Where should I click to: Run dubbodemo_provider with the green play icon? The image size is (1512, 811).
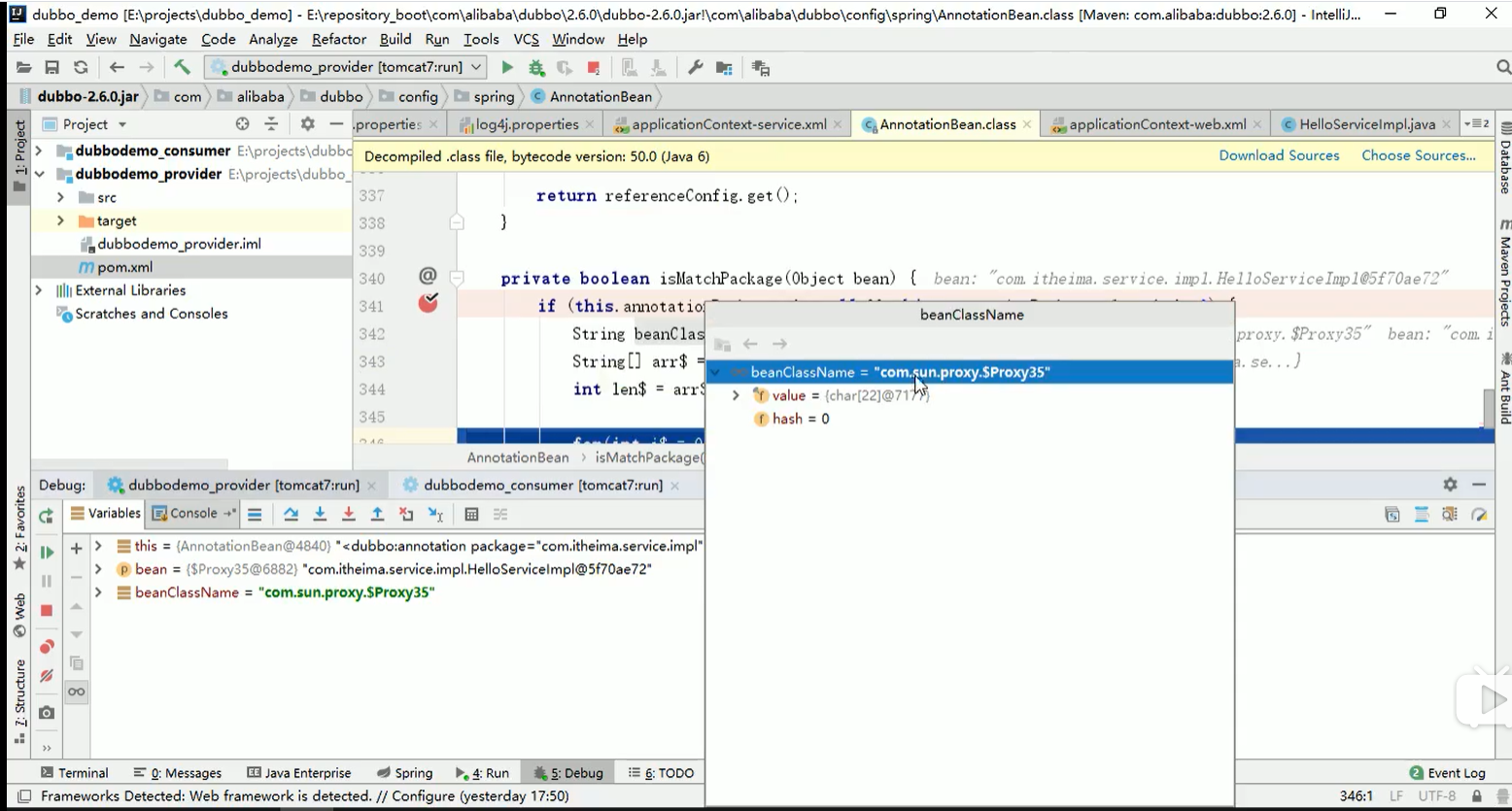[507, 67]
